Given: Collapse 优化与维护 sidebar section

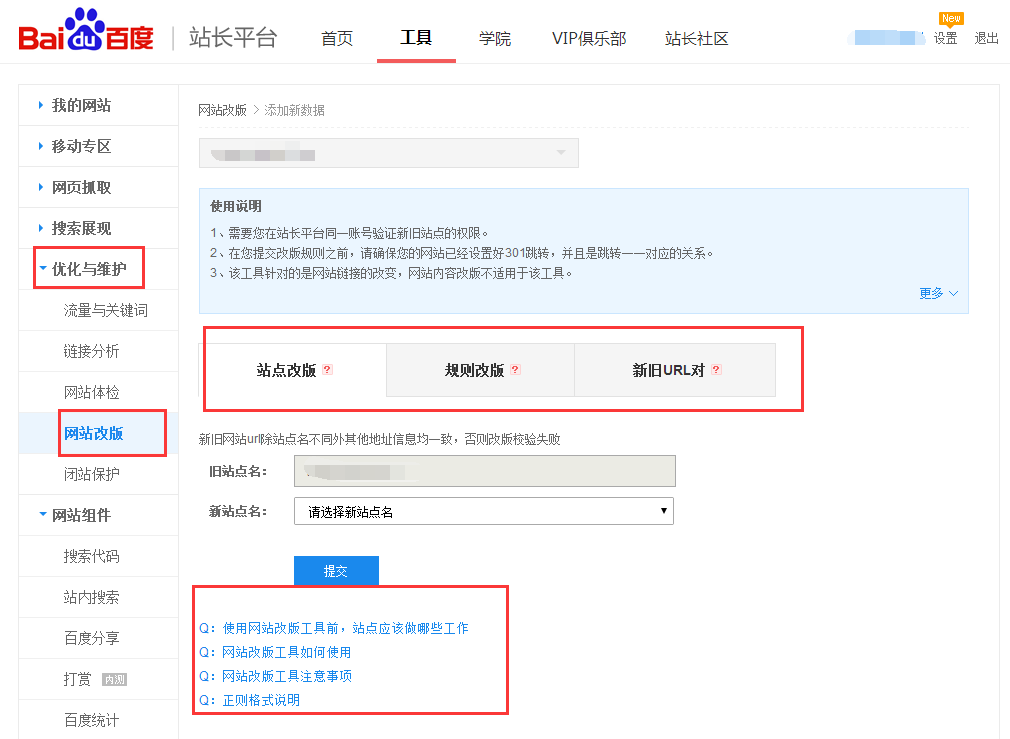Looking at the screenshot, I should pos(88,269).
